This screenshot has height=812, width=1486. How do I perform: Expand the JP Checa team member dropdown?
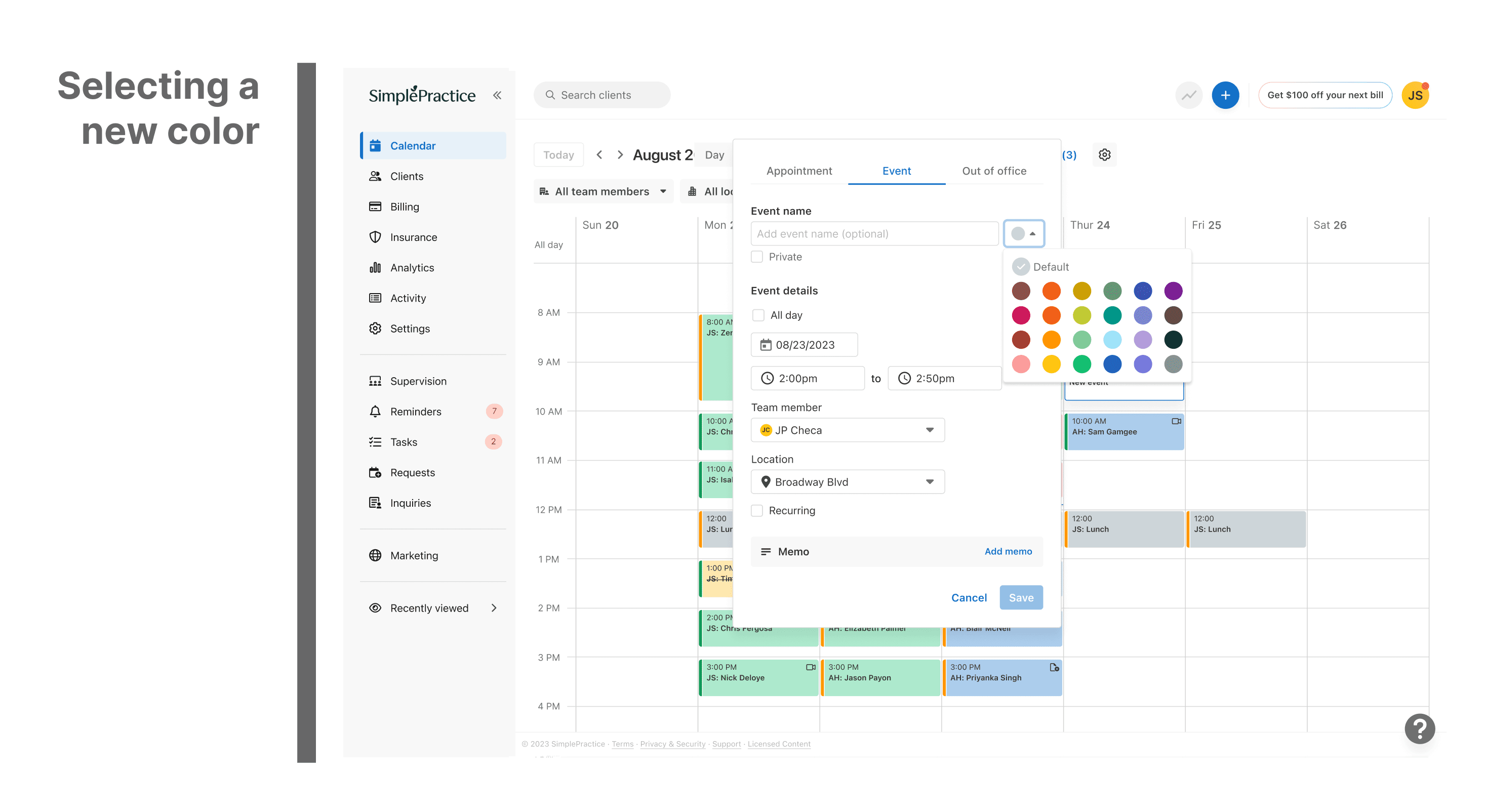pyautogui.click(x=847, y=430)
